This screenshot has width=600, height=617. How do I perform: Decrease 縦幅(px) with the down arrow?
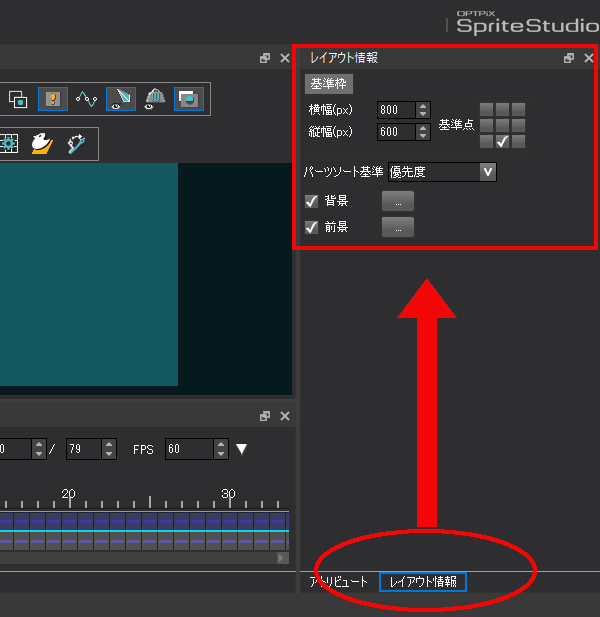pos(423,136)
